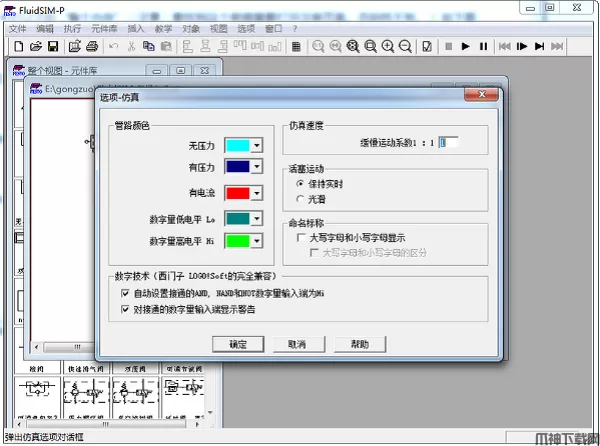The width and height of the screenshot is (600, 446).
Task: Click the align left objects icon
Action: pyautogui.click(x=188, y=46)
